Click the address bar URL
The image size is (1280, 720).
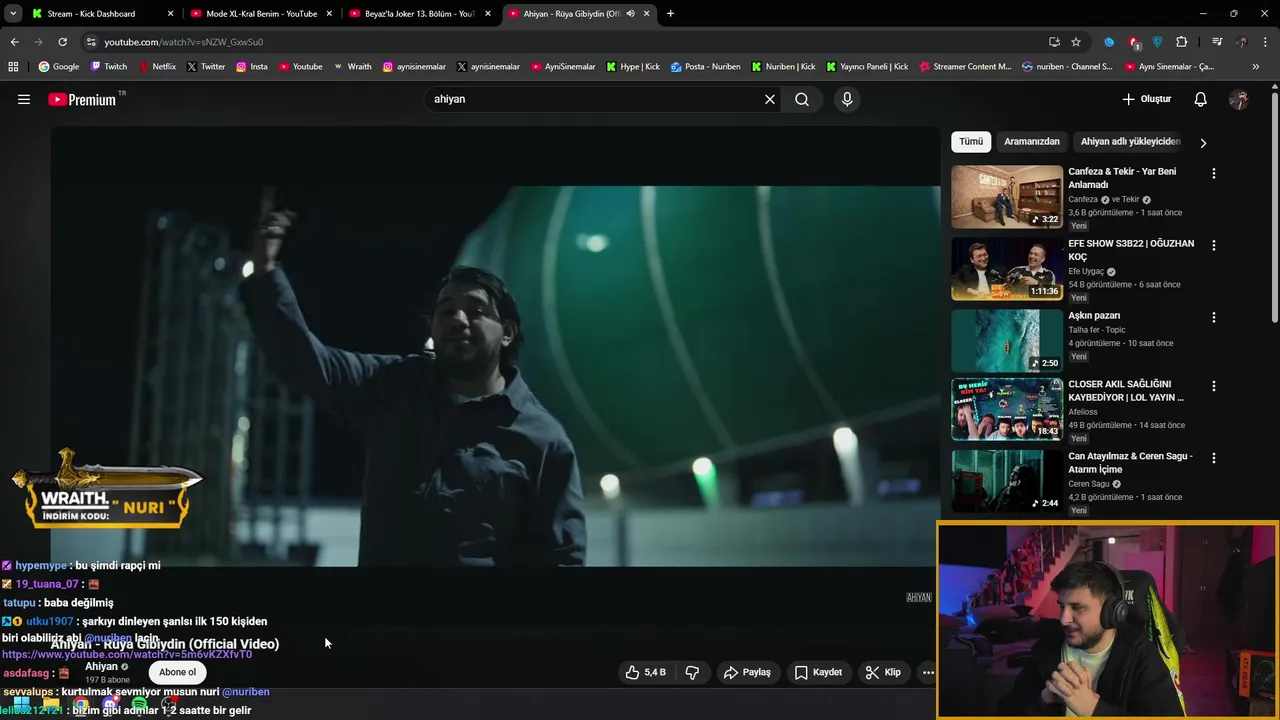pos(184,42)
